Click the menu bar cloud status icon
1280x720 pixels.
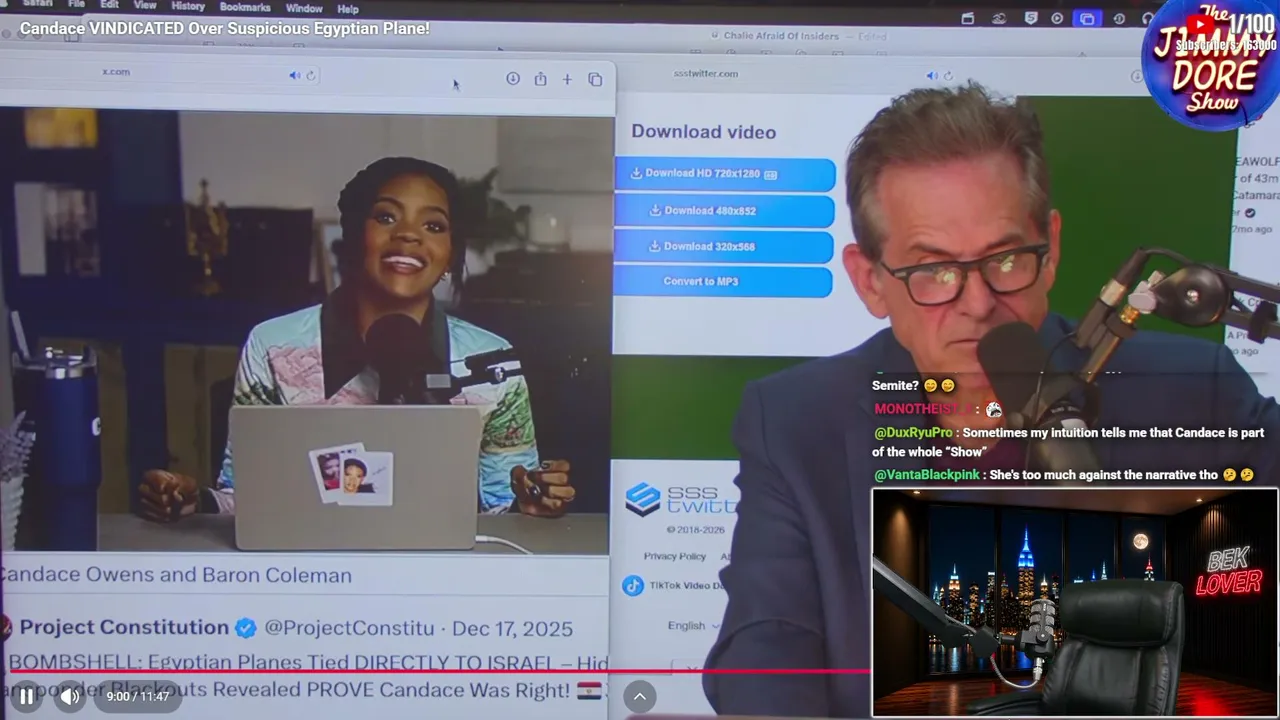(x=998, y=18)
